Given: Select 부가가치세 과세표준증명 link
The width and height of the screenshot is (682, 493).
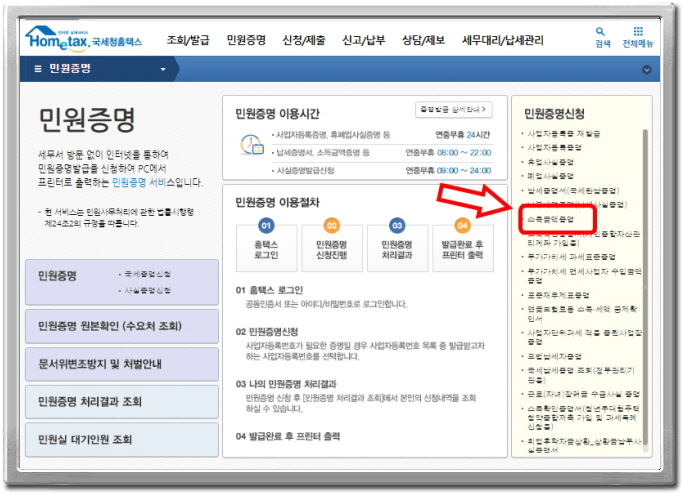Looking at the screenshot, I should (x=571, y=257).
